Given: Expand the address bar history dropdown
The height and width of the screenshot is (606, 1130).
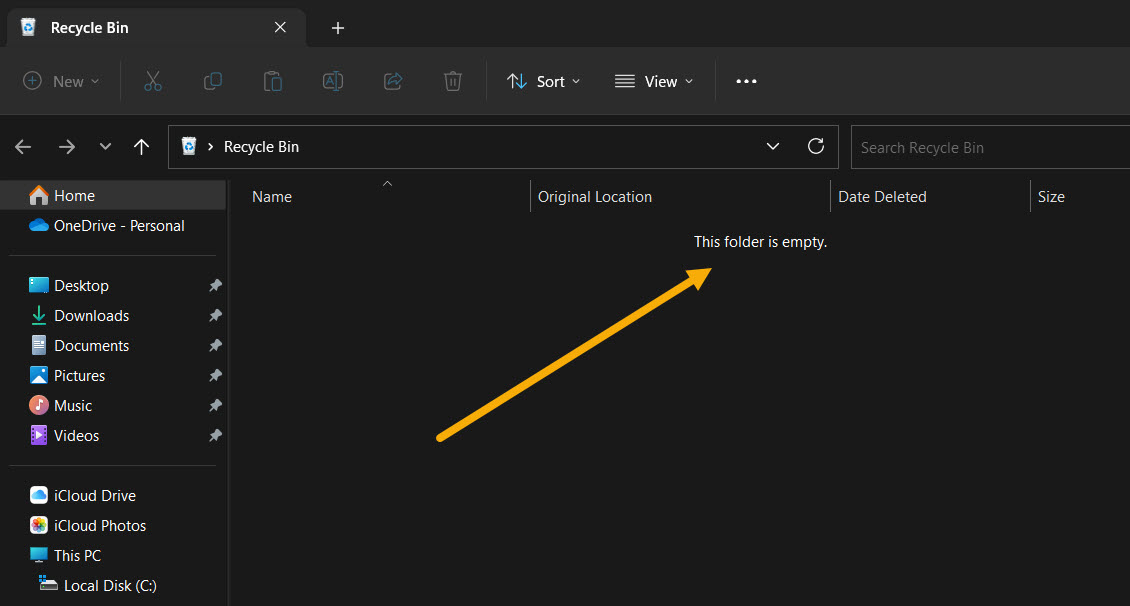Looking at the screenshot, I should coord(772,146).
